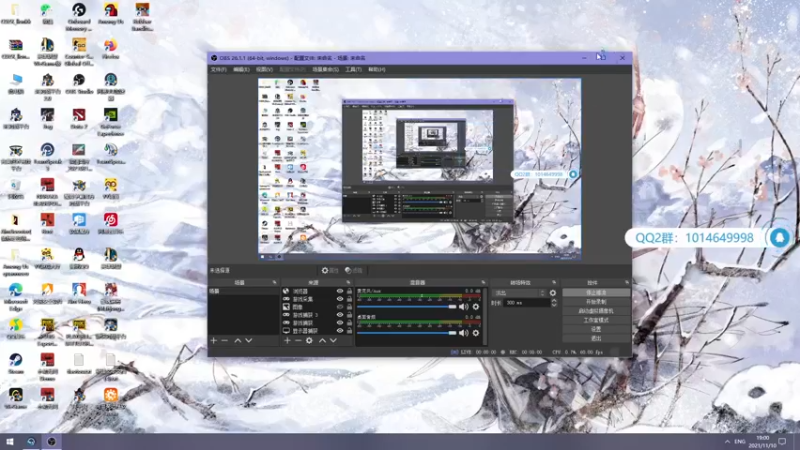Select the Among Us desktop icon
The width and height of the screenshot is (800, 450).
click(x=111, y=14)
